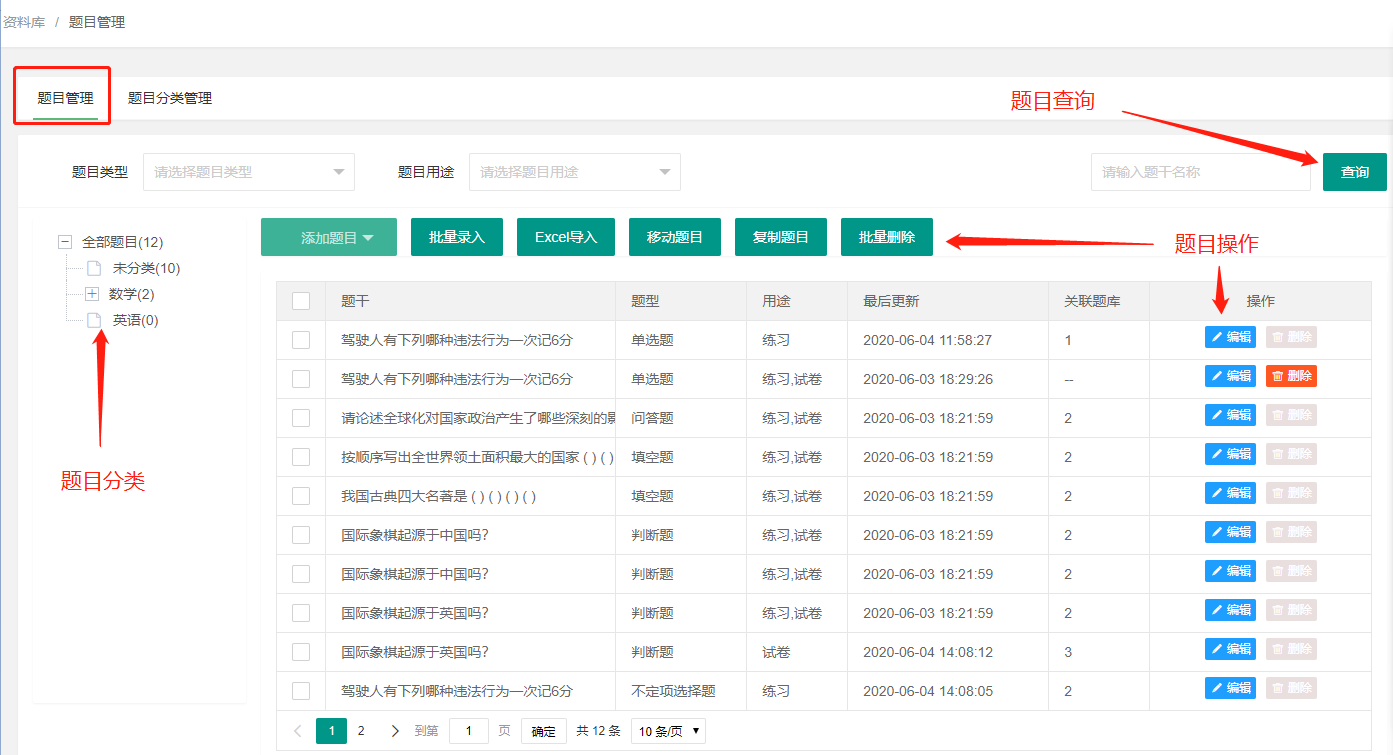The height and width of the screenshot is (755, 1393).
Task: Edit the 问答题 question row
Action: [1230, 415]
